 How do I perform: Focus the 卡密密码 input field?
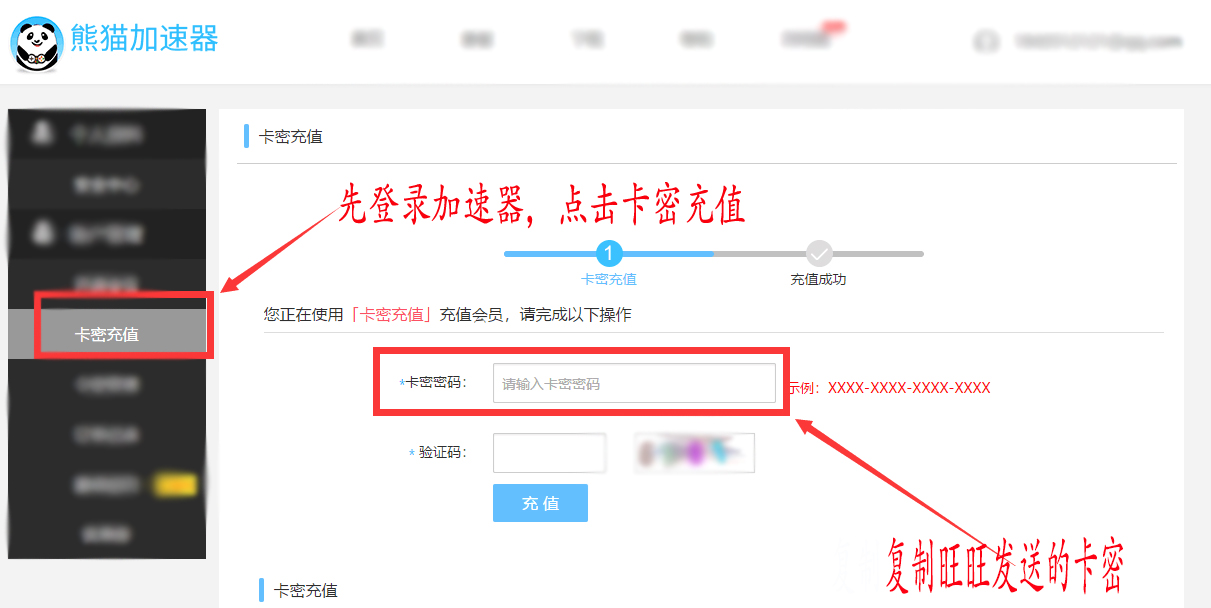point(634,383)
